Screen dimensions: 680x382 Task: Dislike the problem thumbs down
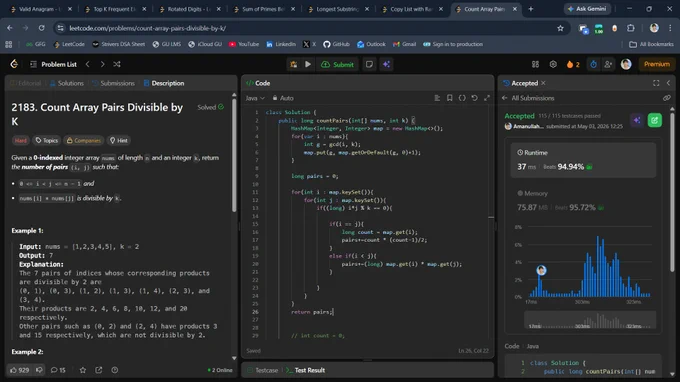coord(39,370)
